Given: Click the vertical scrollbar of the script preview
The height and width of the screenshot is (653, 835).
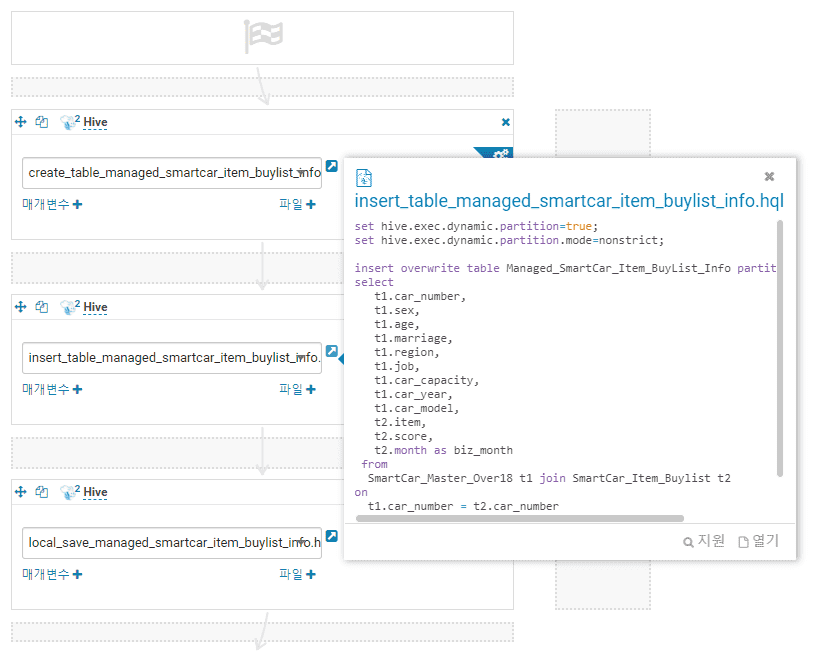Looking at the screenshot, I should pyautogui.click(x=780, y=349).
